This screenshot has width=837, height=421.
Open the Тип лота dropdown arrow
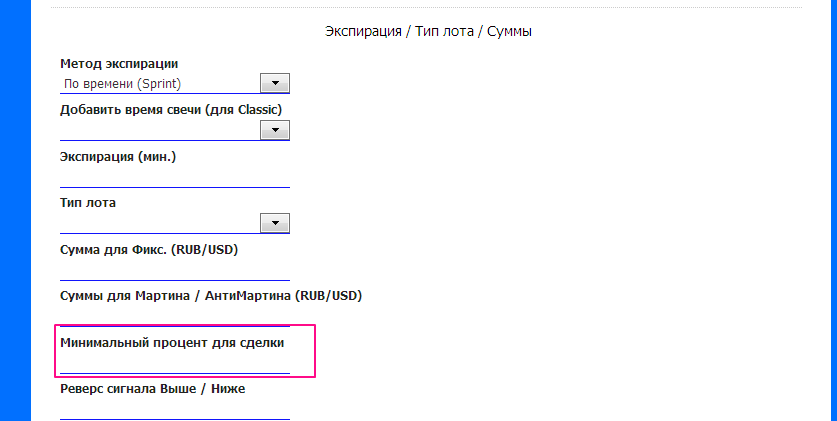pyautogui.click(x=274, y=223)
